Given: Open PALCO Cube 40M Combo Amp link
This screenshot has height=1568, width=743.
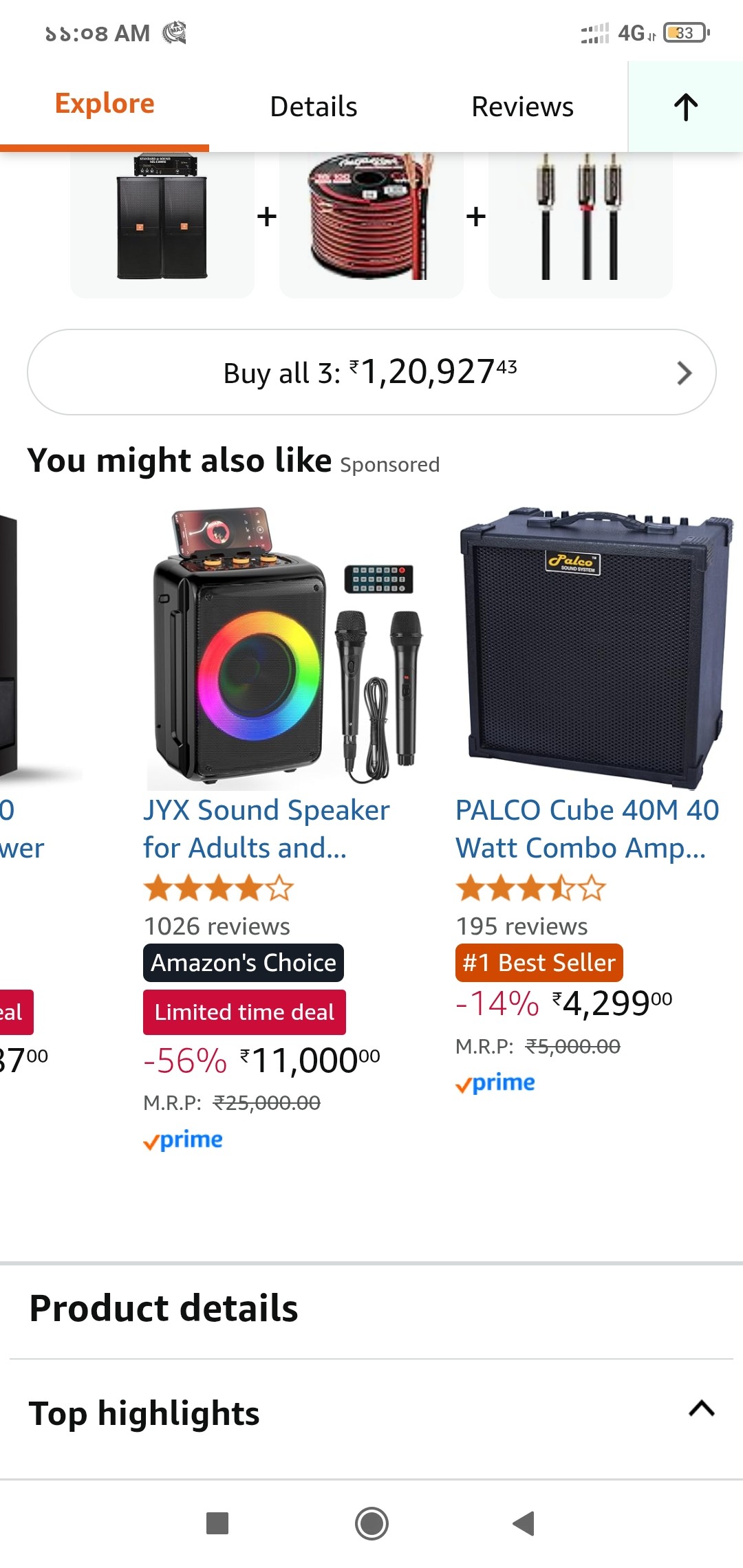Looking at the screenshot, I should tap(588, 829).
